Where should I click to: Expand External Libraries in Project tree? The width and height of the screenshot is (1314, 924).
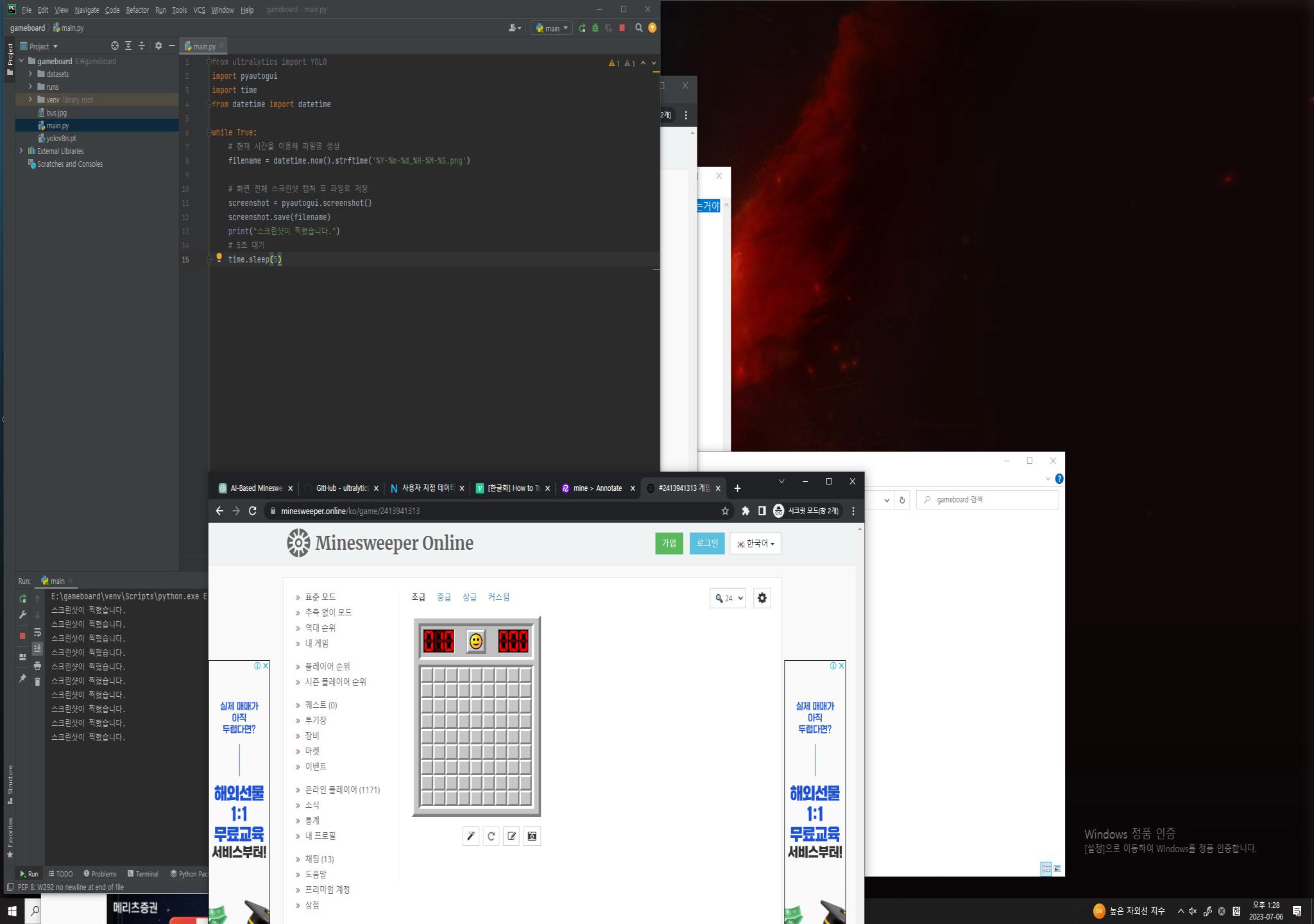point(21,151)
